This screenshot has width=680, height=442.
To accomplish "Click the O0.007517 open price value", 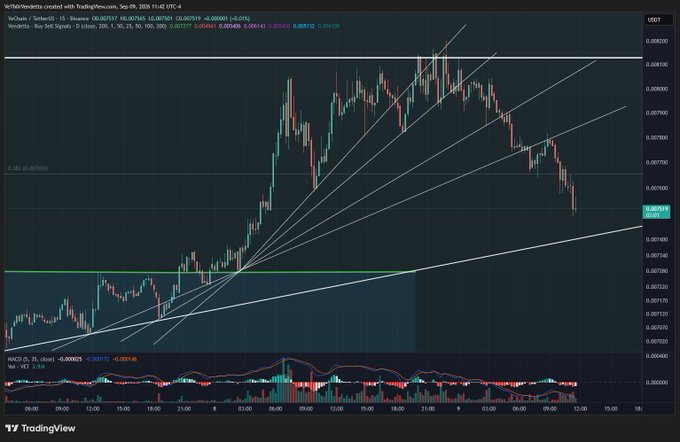I will click(x=105, y=19).
